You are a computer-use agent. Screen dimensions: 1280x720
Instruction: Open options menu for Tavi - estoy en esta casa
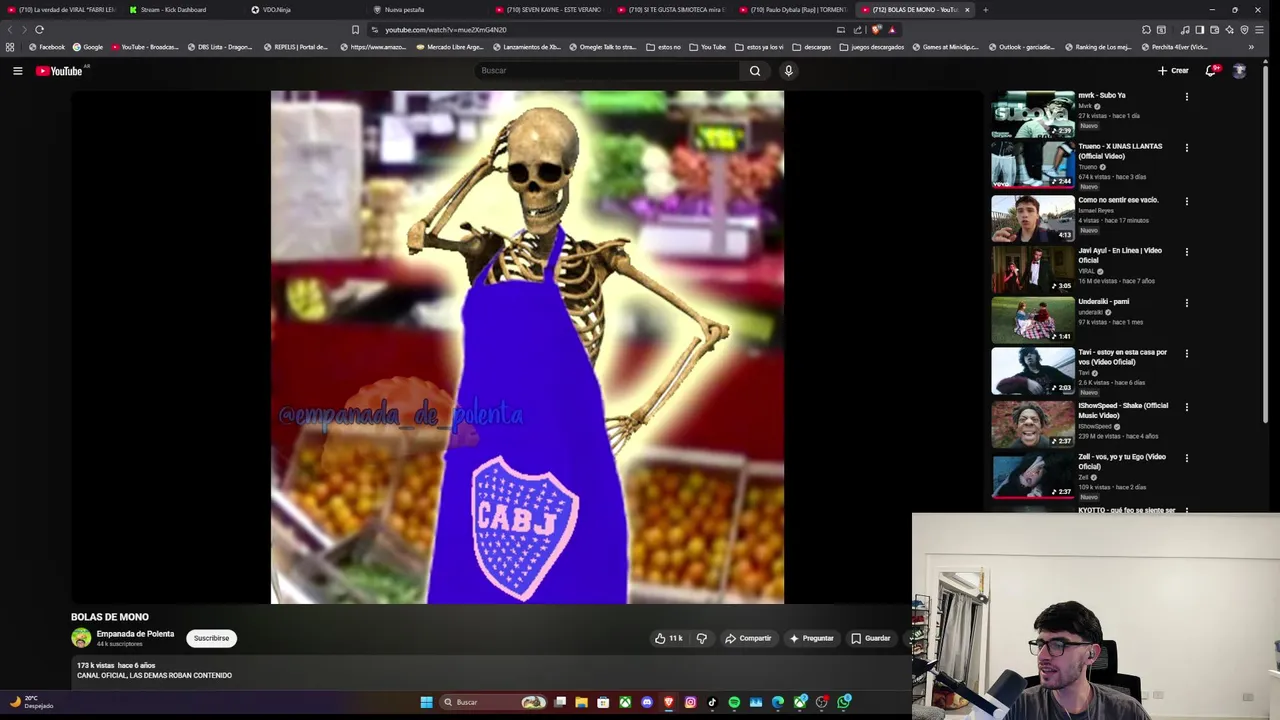click(x=1187, y=354)
